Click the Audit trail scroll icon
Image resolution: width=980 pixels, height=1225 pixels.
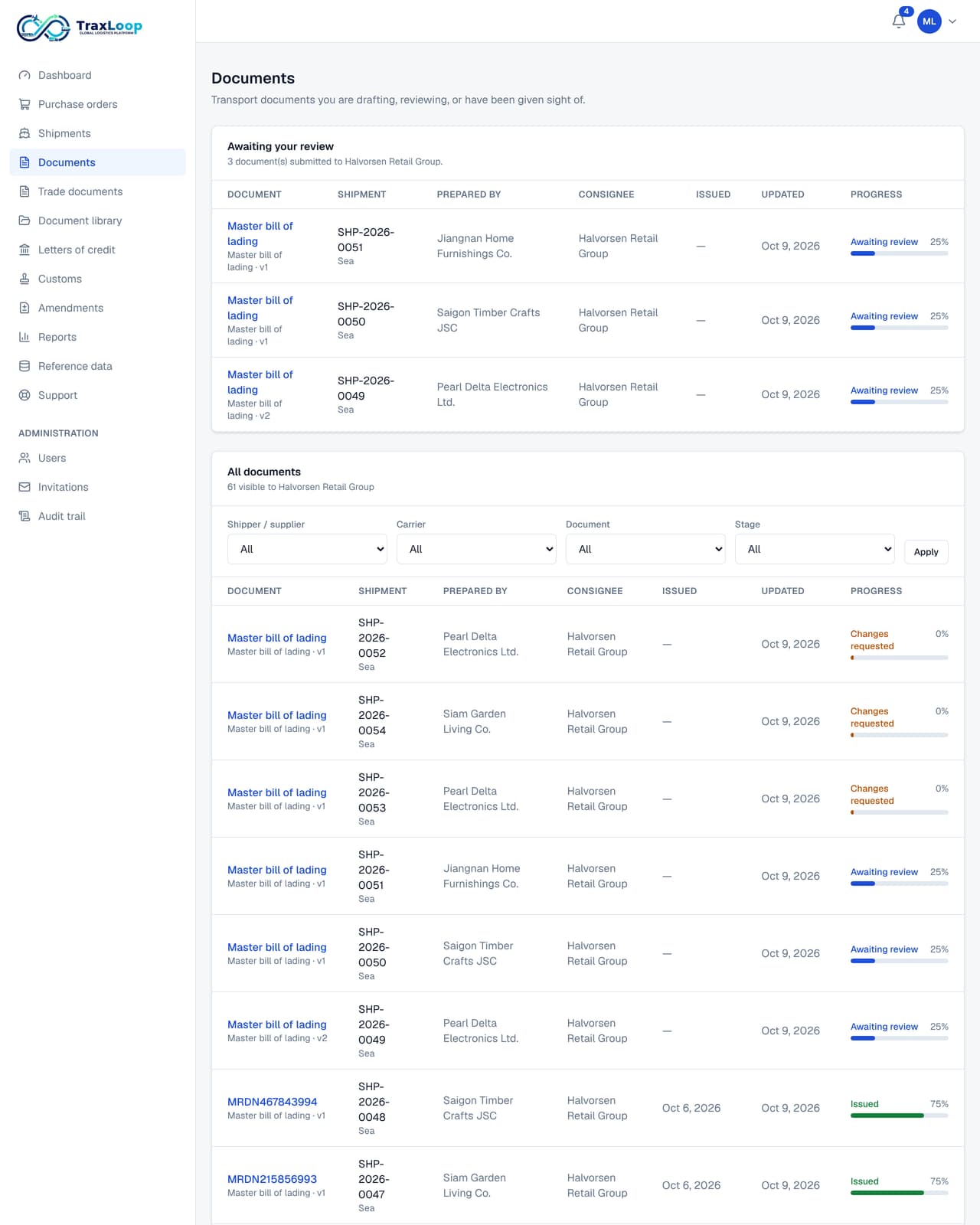coord(24,516)
